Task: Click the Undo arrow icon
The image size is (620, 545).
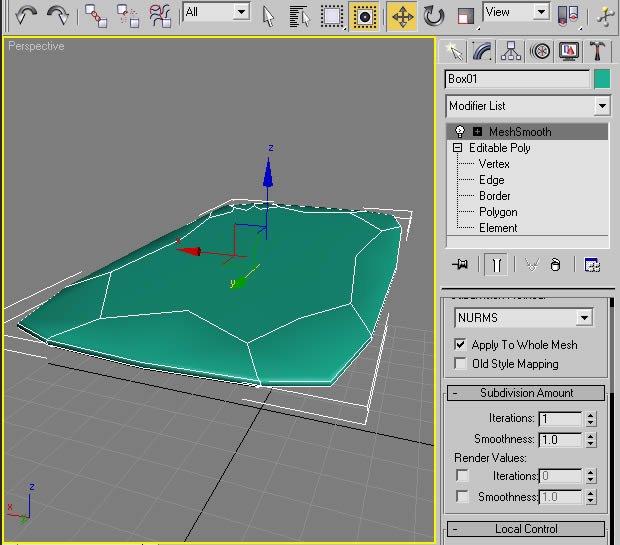Action: (26, 16)
